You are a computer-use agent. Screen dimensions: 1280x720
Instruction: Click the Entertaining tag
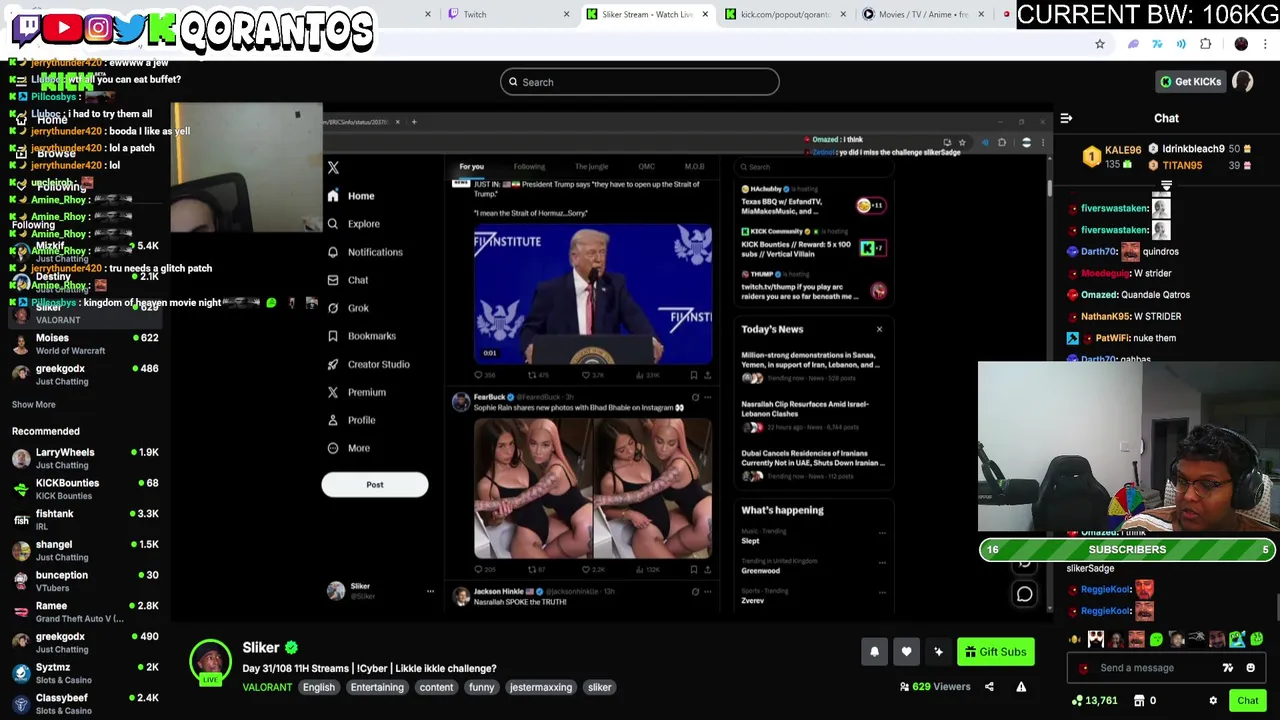tap(377, 687)
